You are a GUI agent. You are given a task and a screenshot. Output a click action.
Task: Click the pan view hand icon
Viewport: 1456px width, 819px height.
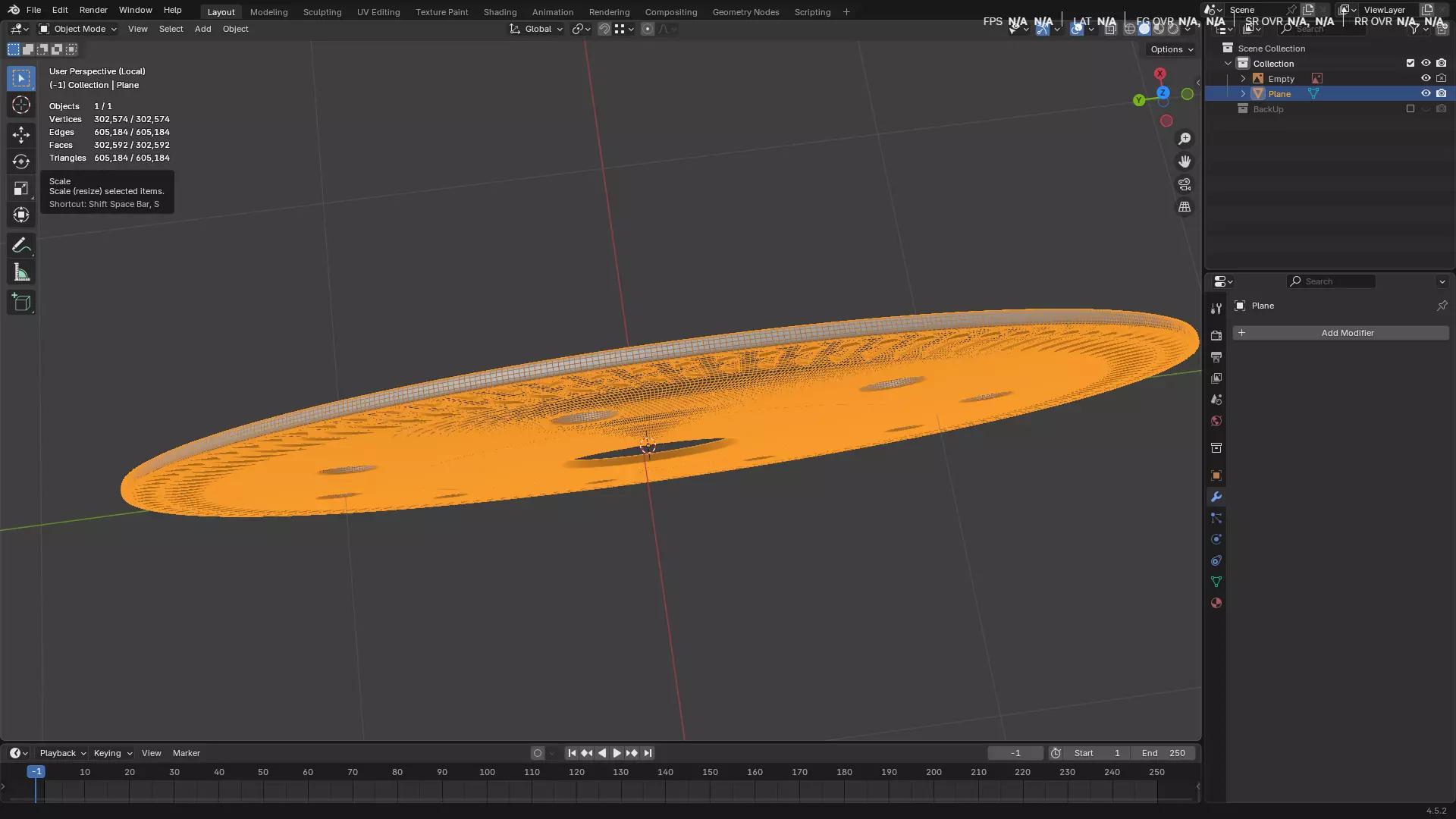pyautogui.click(x=1185, y=162)
